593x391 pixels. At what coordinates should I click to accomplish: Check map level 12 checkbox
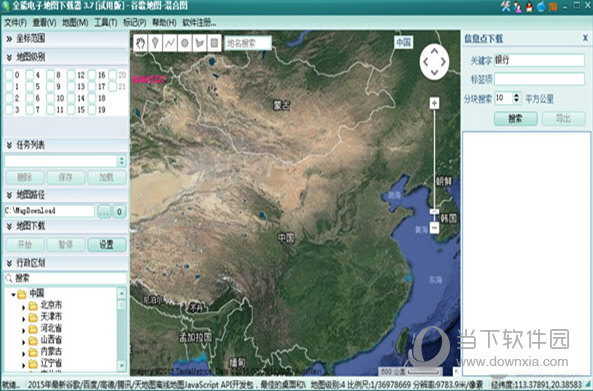click(x=71, y=75)
